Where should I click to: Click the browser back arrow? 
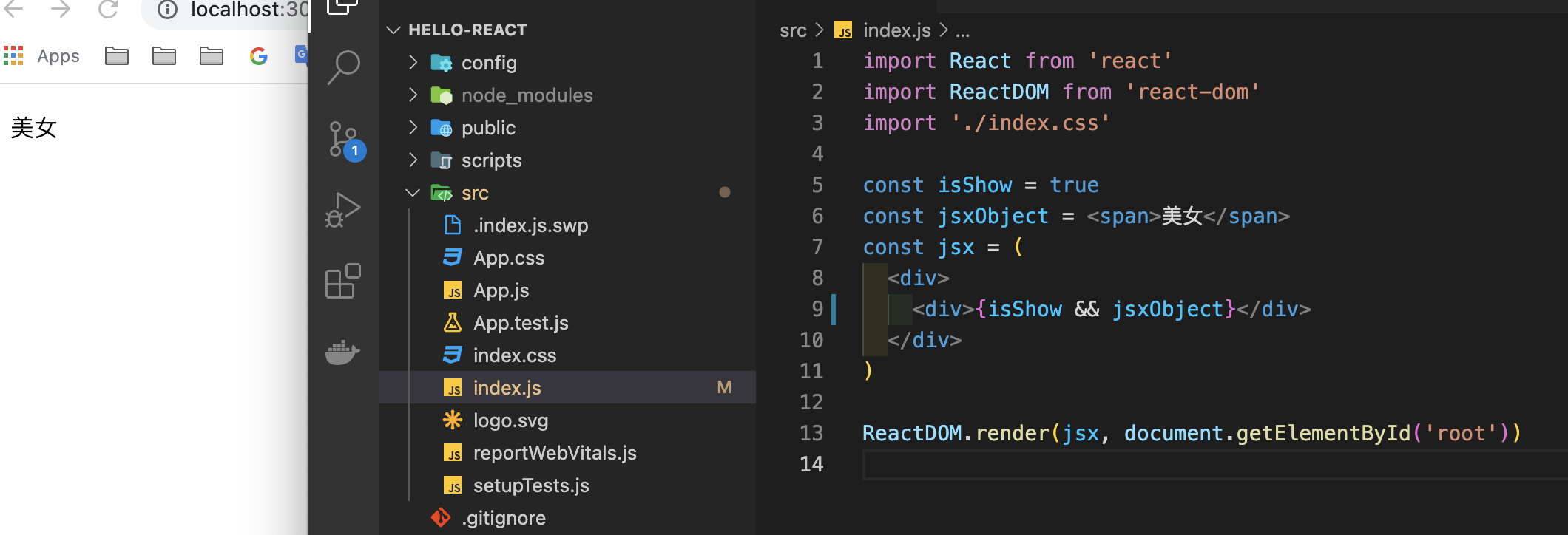[13, 9]
